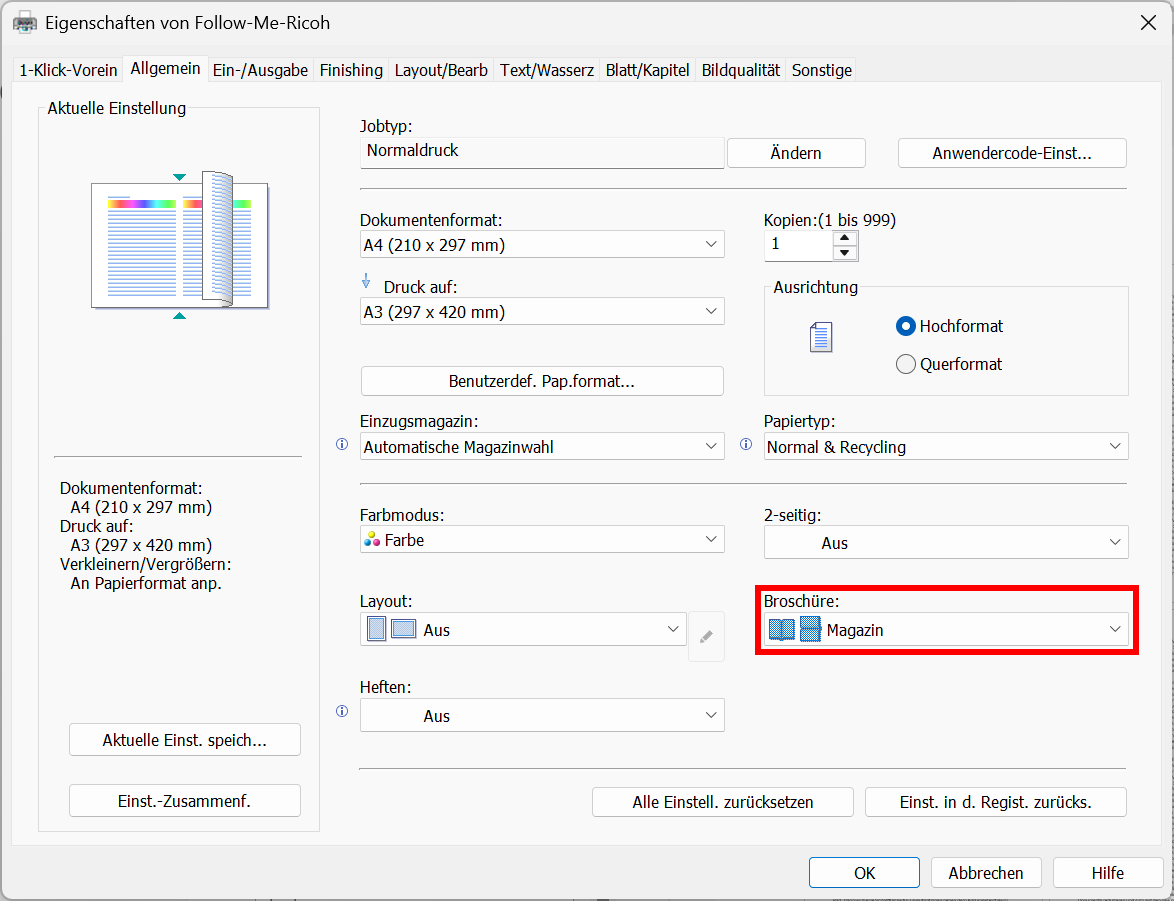This screenshot has height=901, width=1174.
Task: Open the Broschüre dropdown
Action: pos(946,630)
